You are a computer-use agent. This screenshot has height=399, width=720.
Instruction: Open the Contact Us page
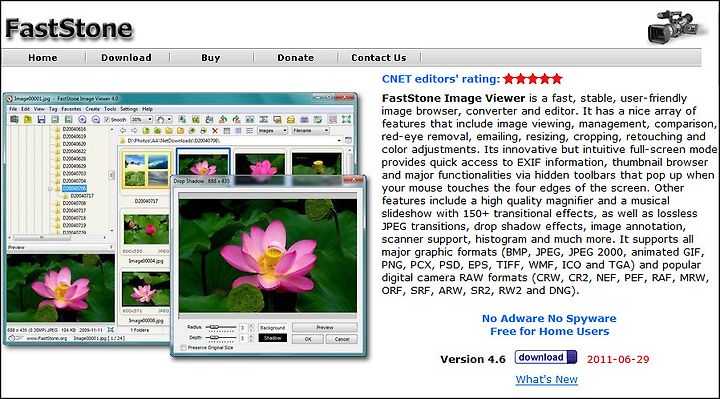378,58
